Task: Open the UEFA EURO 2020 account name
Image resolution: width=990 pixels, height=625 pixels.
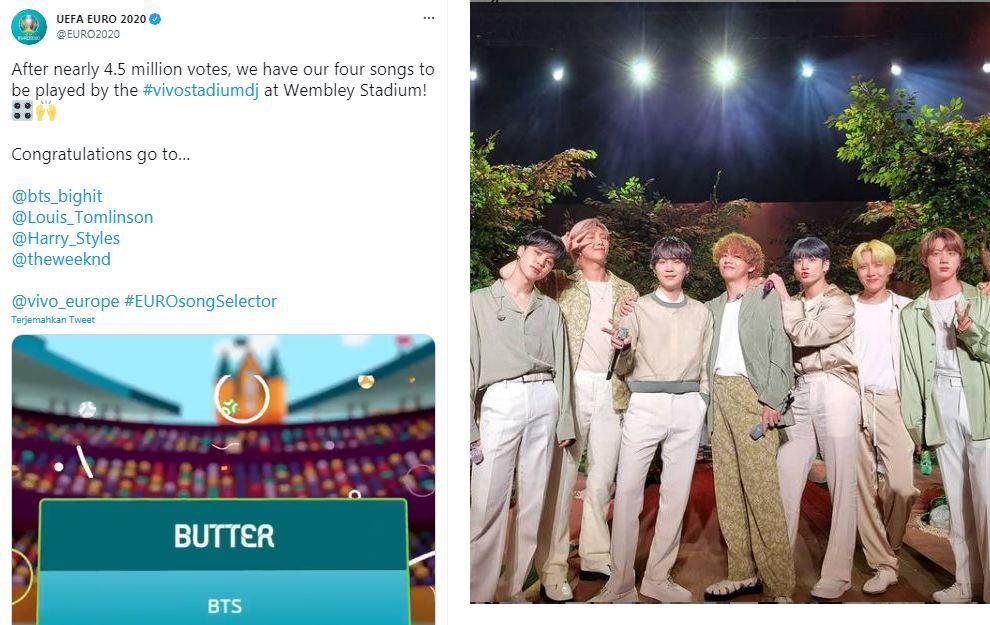Action: coord(101,19)
